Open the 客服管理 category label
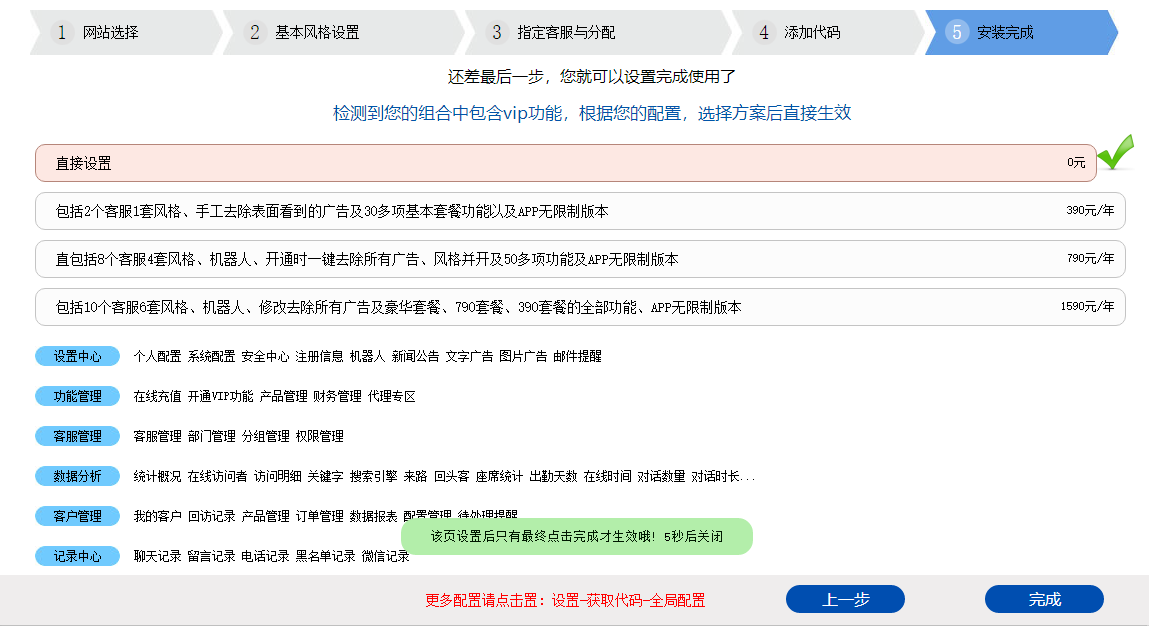1149x626 pixels. 78,436
